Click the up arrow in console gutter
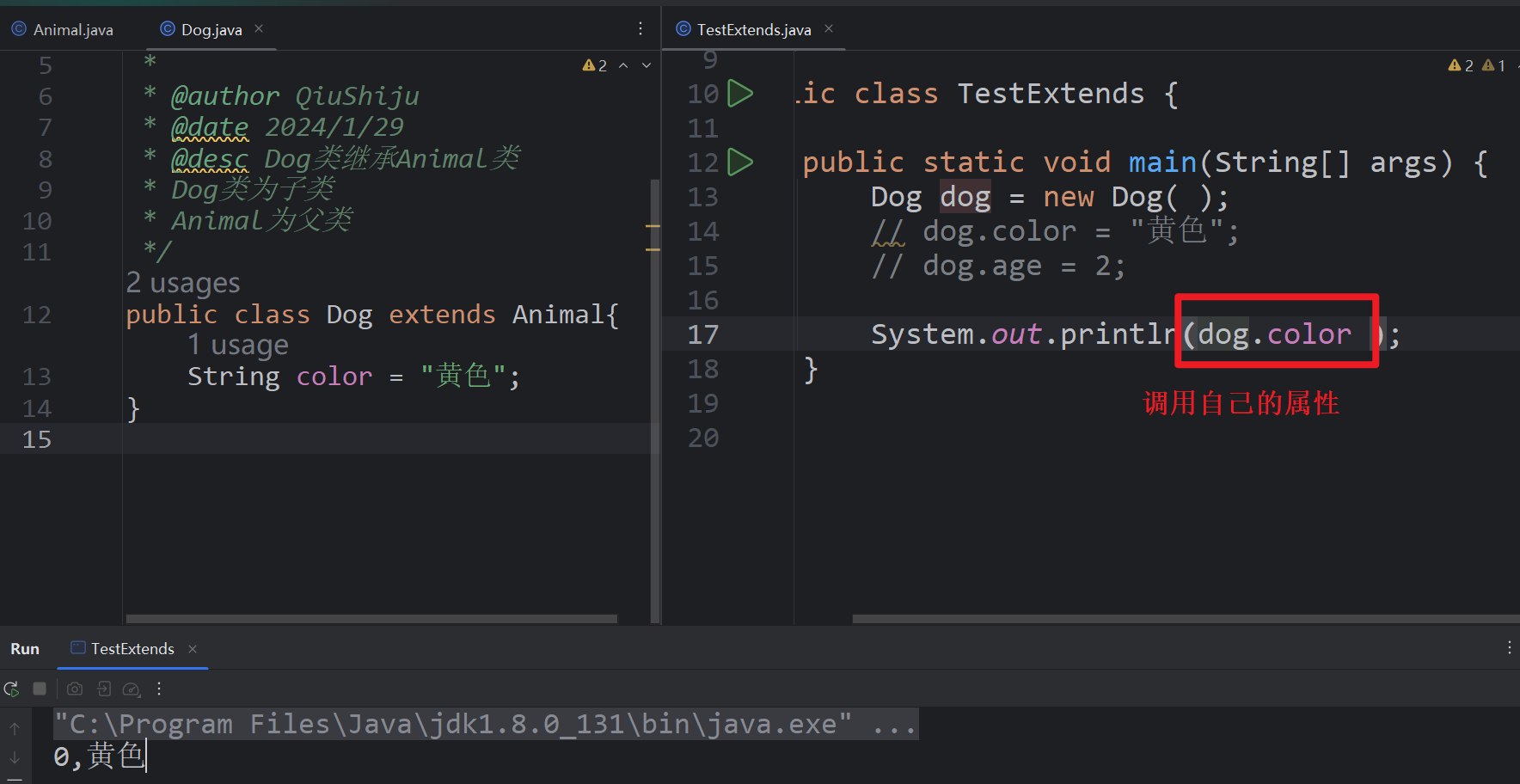The height and width of the screenshot is (784, 1520). click(x=15, y=728)
